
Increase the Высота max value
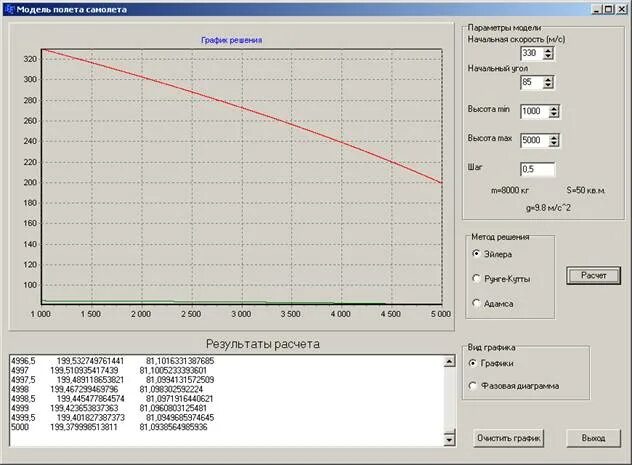[554, 137]
